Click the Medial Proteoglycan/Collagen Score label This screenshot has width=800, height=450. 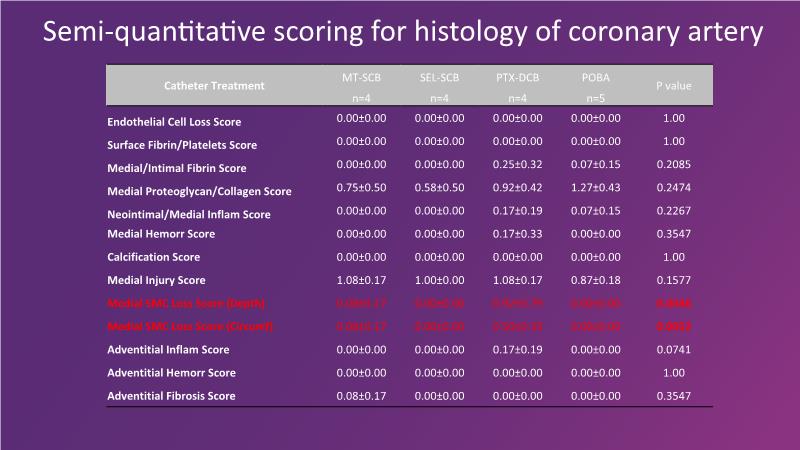click(x=199, y=191)
